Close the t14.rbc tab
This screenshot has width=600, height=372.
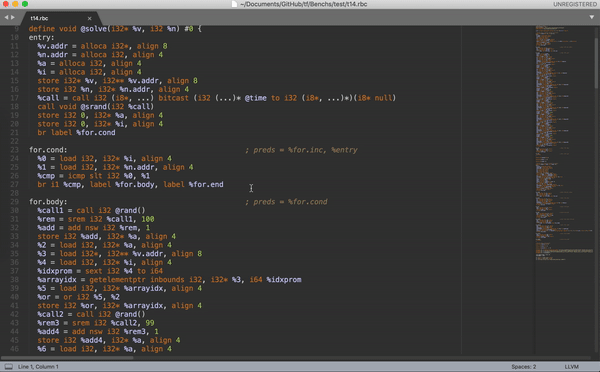[90, 18]
